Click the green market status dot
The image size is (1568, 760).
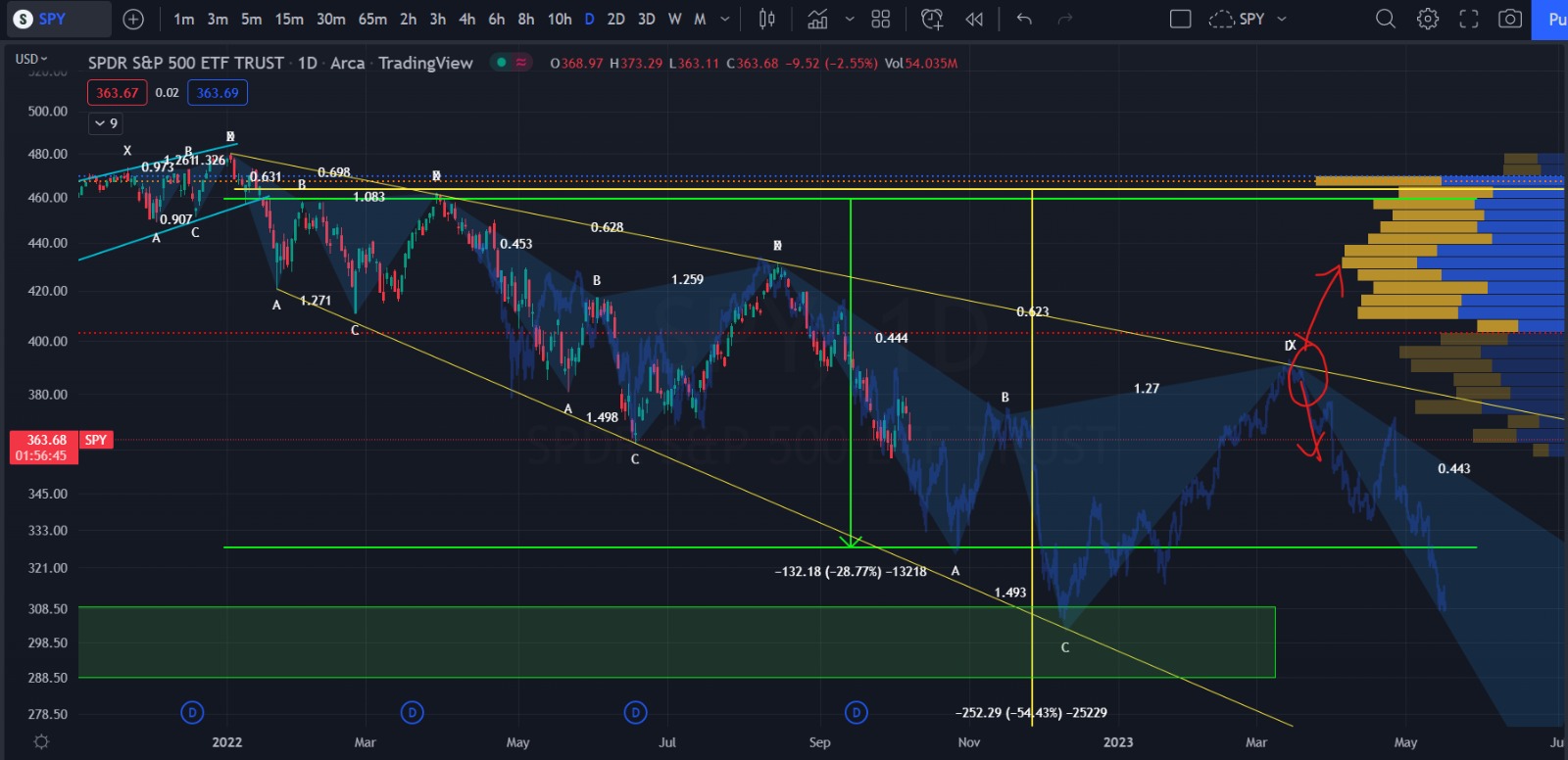coord(501,63)
